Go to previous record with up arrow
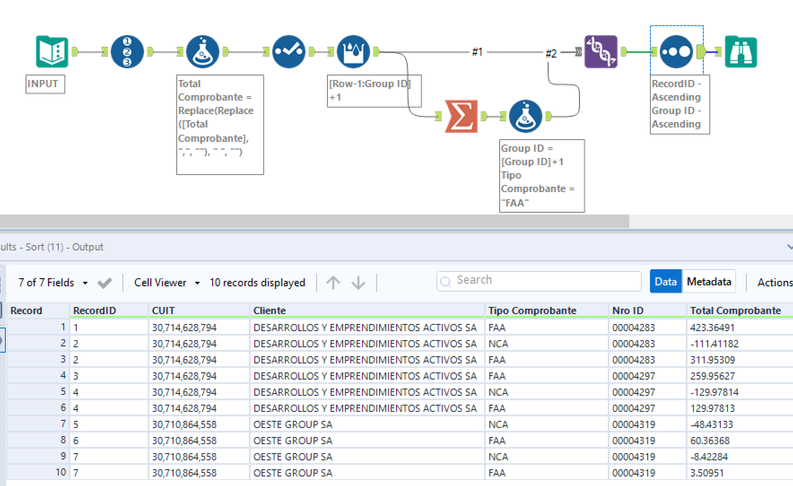Screen dimensions: 793x486 tap(333, 283)
